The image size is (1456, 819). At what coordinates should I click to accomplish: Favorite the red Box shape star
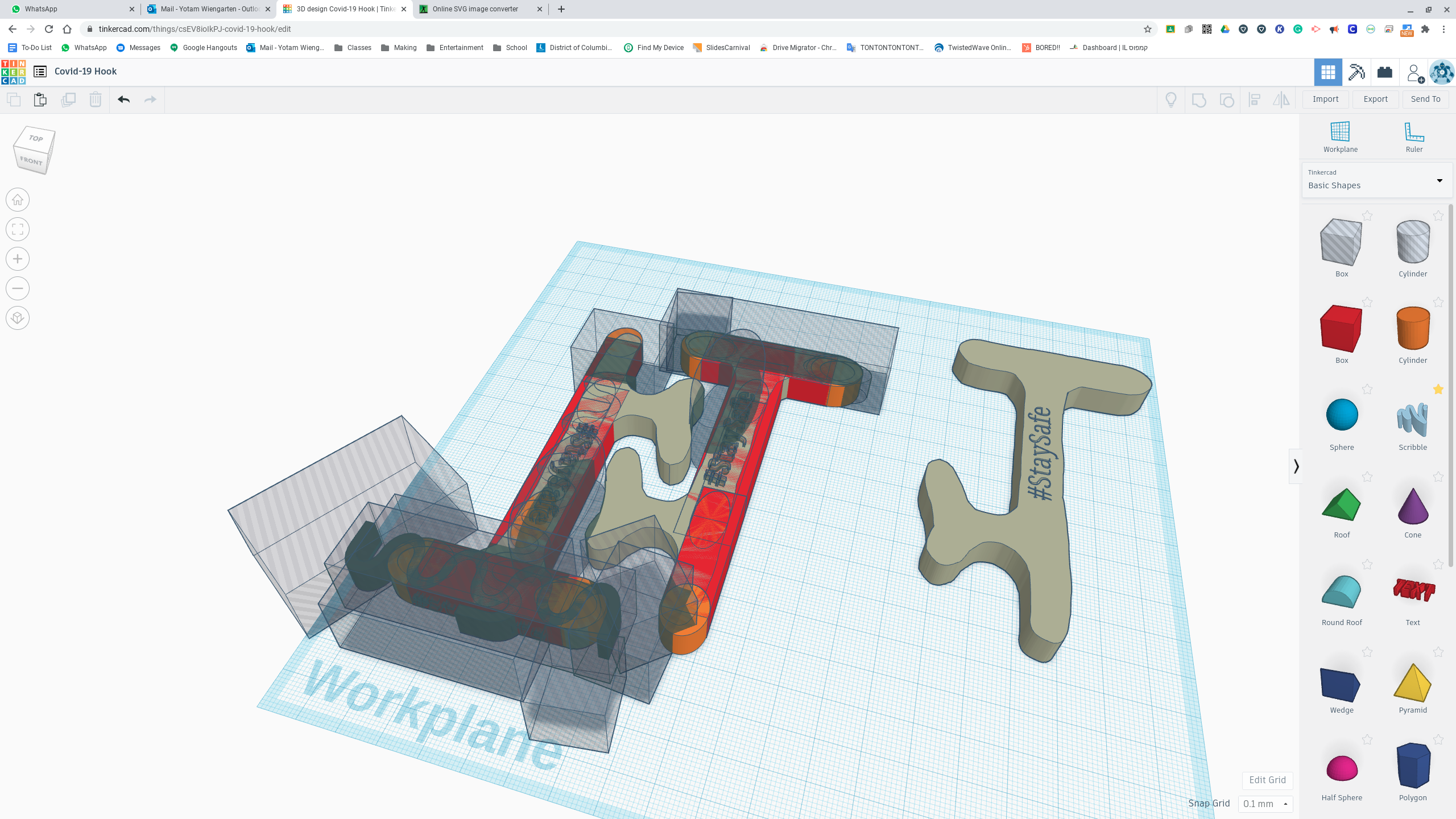click(x=1367, y=302)
